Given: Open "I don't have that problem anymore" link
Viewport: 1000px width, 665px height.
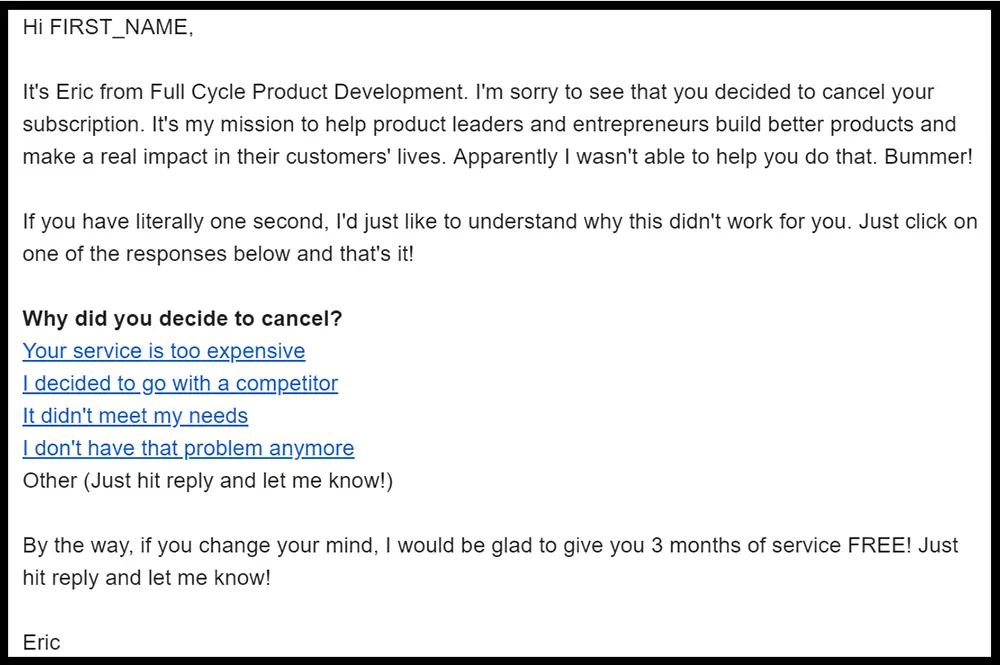Looking at the screenshot, I should (188, 448).
